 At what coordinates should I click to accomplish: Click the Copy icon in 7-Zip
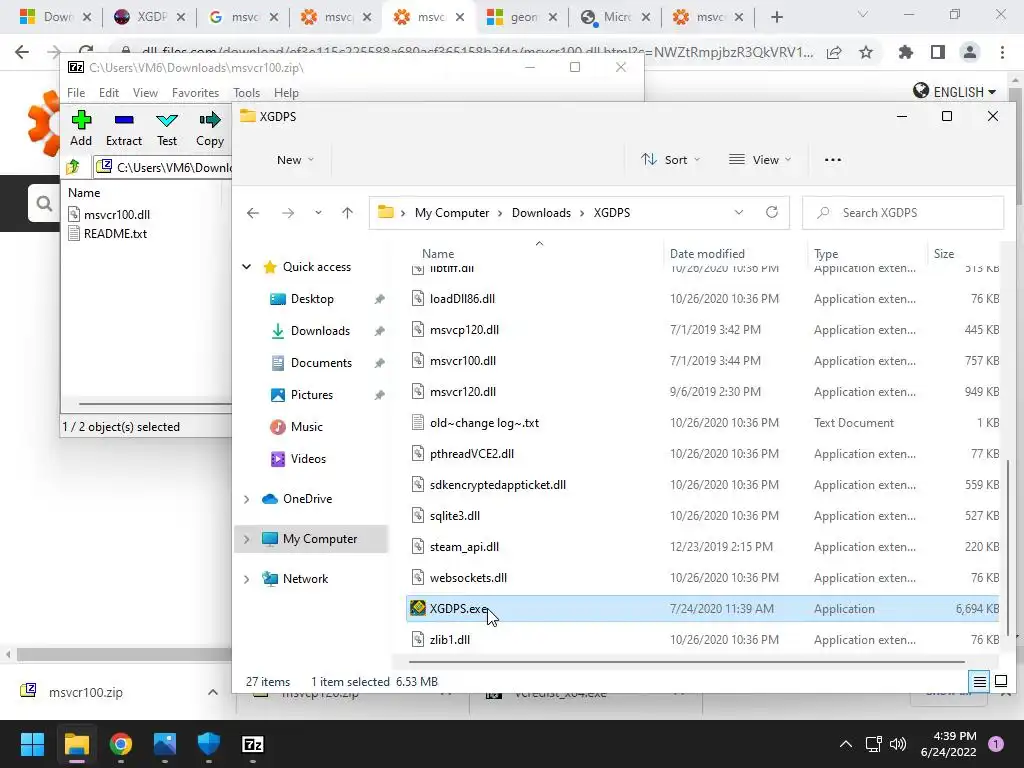tap(210, 129)
